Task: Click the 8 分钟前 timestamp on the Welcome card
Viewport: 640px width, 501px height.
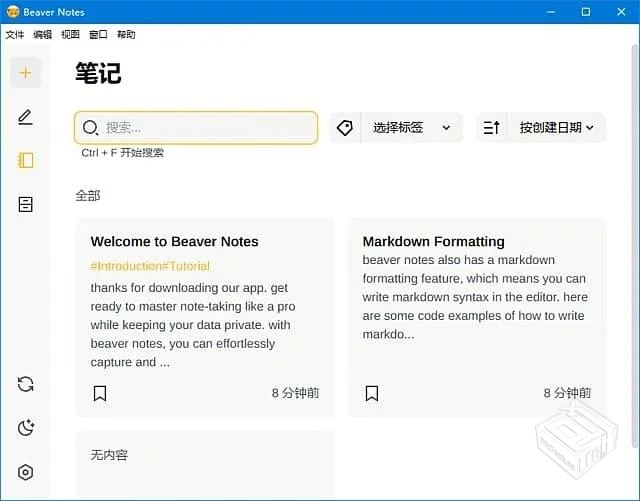Action: pos(296,393)
